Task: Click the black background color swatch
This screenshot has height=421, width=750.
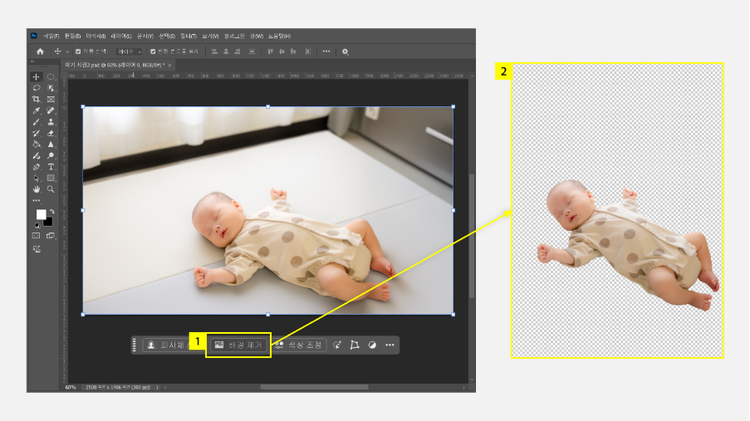Action: [x=49, y=222]
